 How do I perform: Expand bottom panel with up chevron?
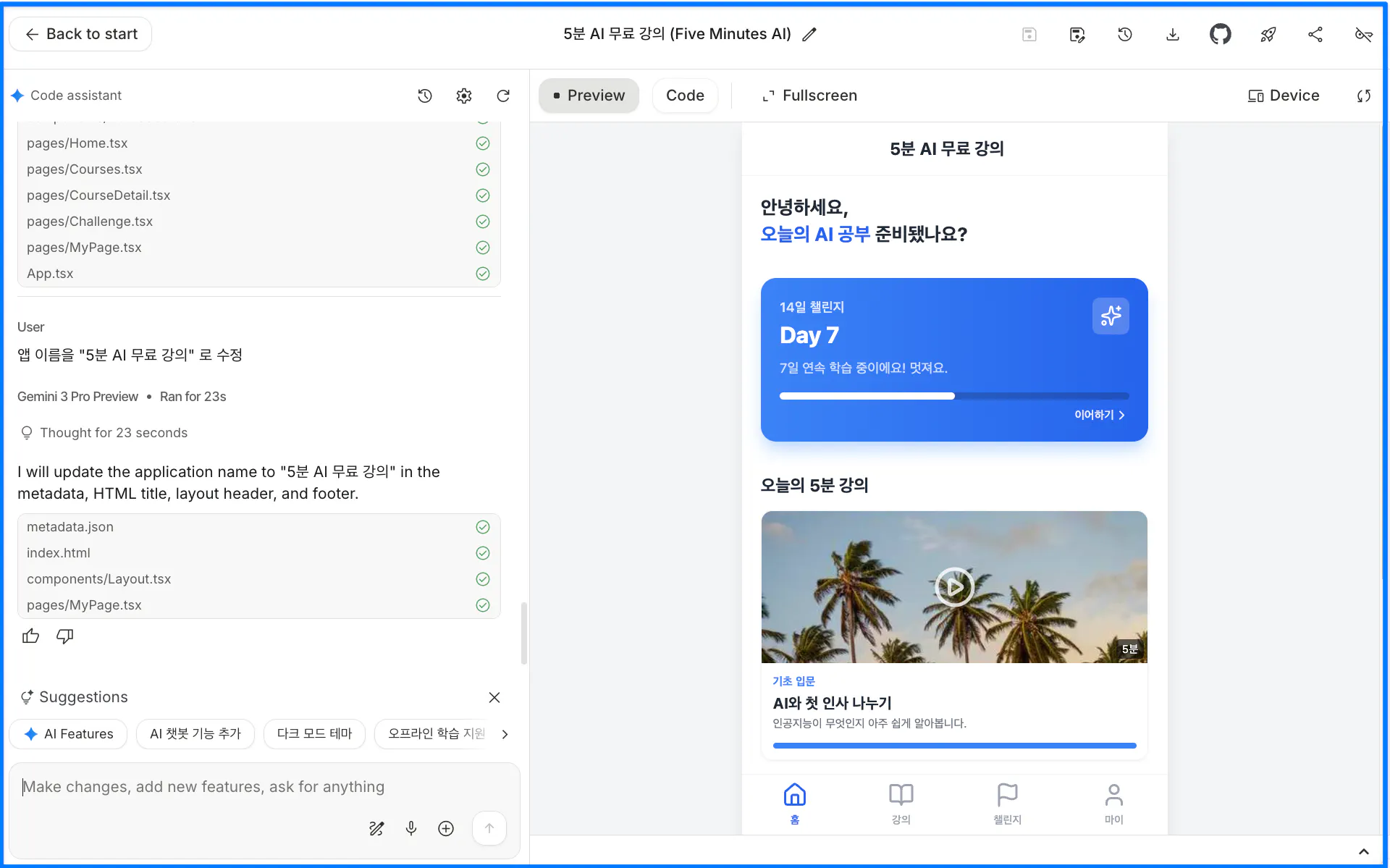[1363, 851]
